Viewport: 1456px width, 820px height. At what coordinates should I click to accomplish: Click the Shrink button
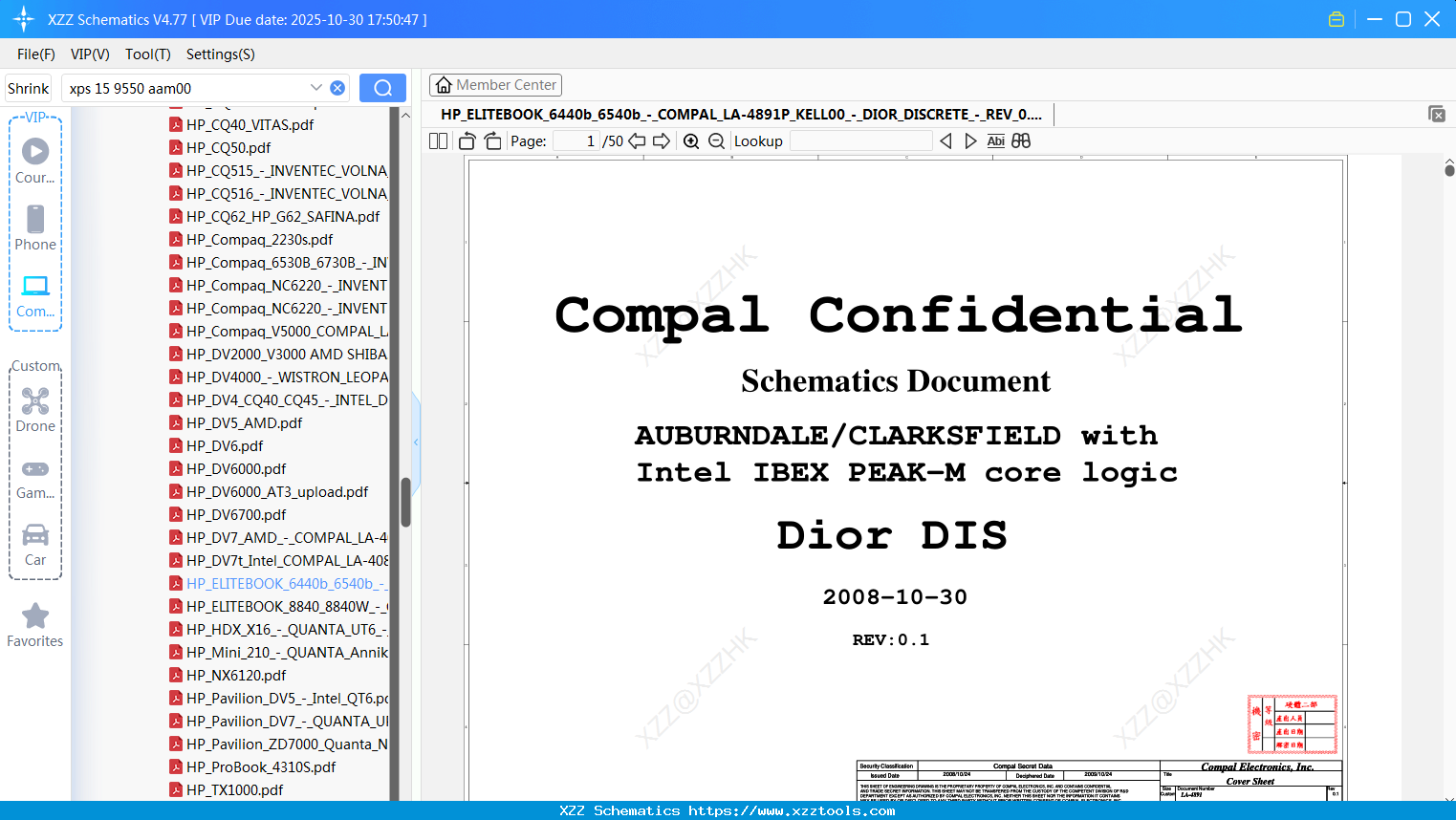pos(29,88)
